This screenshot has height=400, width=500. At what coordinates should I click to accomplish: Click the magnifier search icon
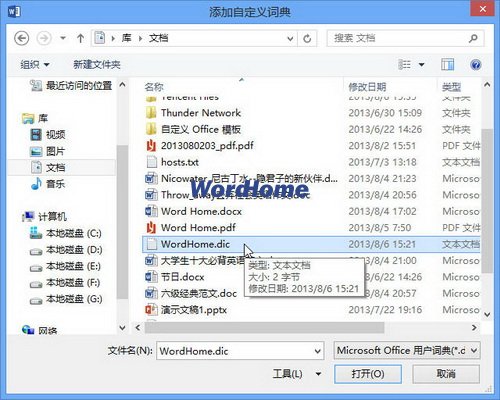tap(473, 39)
